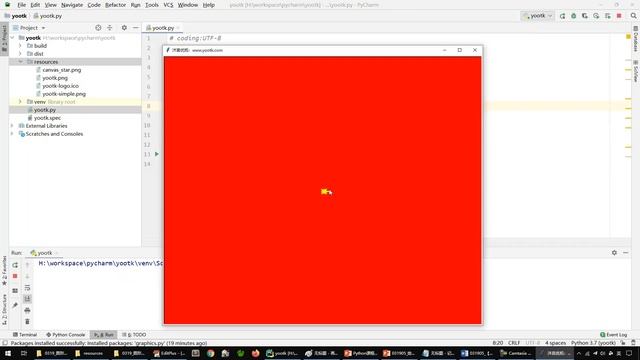Open yootk.py in project tree
The width and height of the screenshot is (640, 360).
click(44, 110)
